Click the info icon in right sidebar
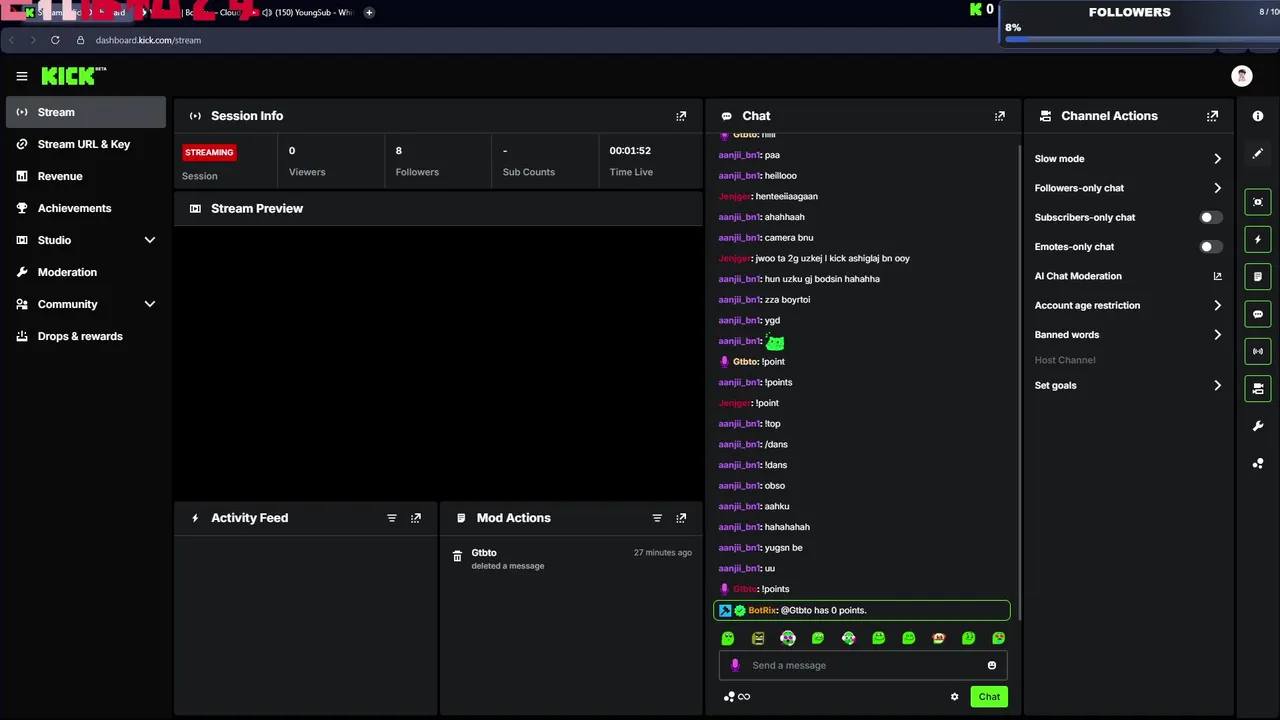 [x=1258, y=116]
